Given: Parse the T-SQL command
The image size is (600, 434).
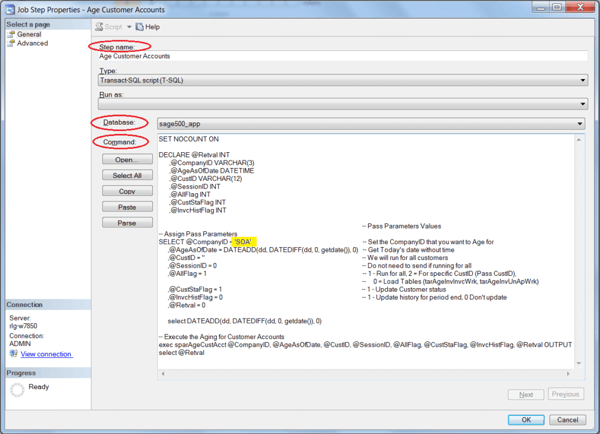Looking at the screenshot, I should pos(126,222).
